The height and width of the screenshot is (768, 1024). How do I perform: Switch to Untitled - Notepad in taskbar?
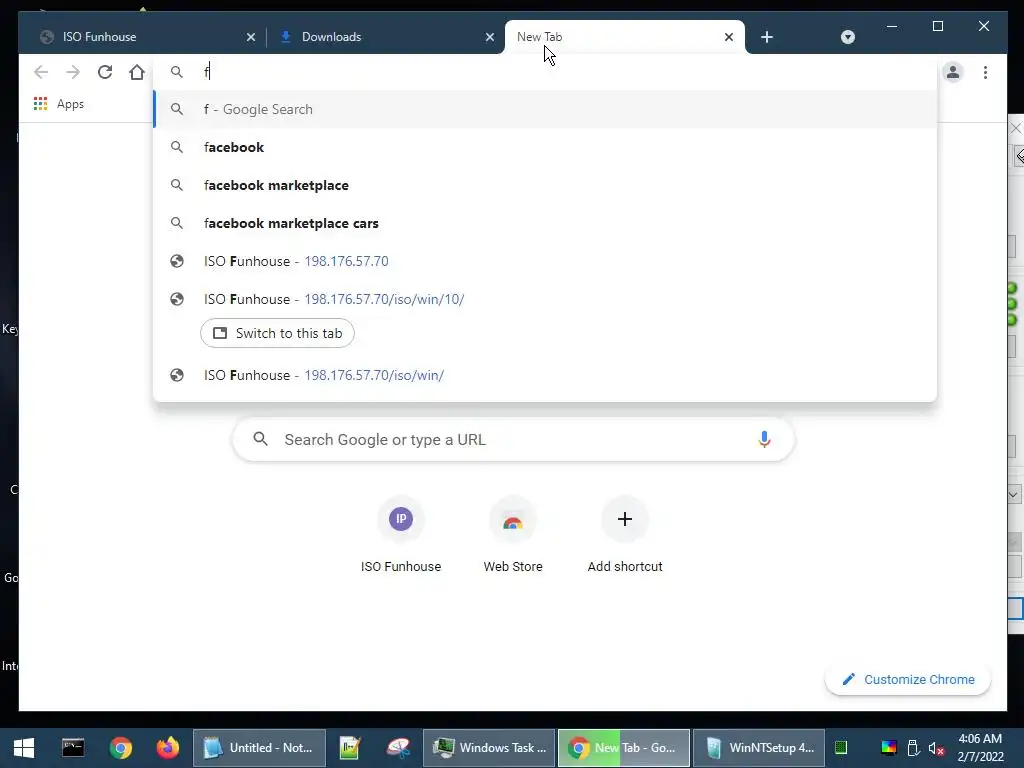point(259,748)
